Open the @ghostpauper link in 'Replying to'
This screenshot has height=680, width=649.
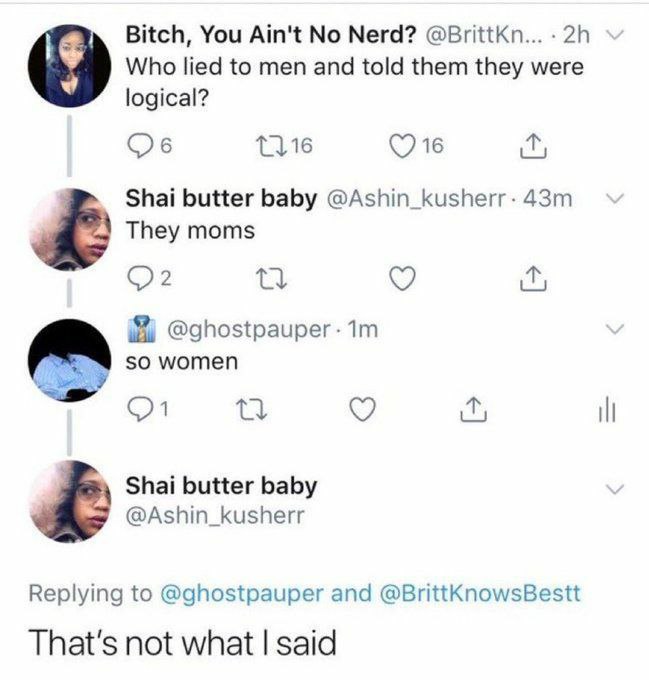239,593
